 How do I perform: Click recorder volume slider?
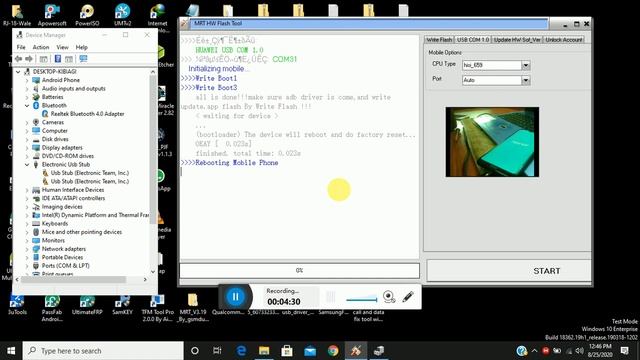(x=362, y=299)
